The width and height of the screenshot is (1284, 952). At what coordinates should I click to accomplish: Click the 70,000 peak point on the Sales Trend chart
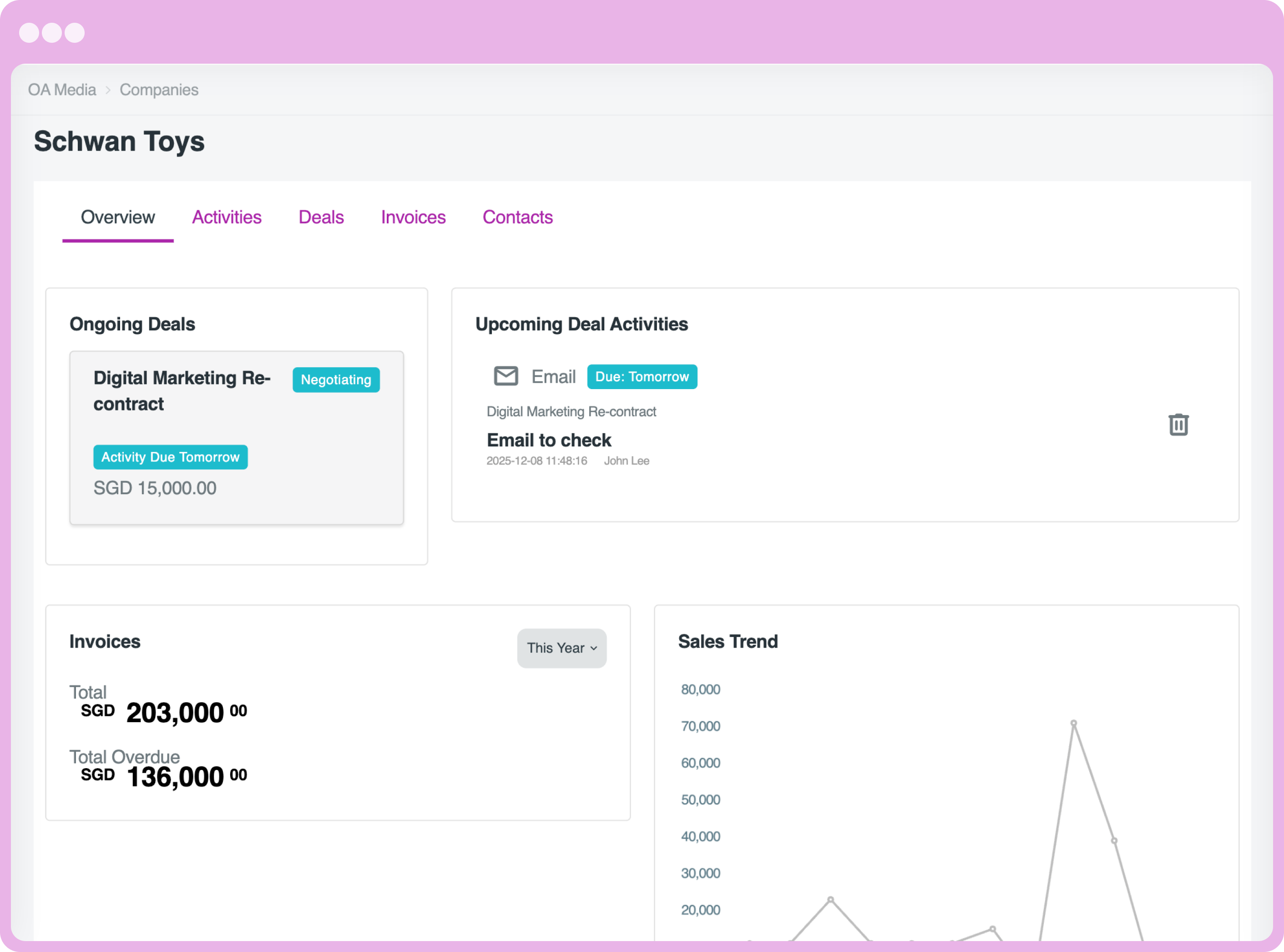(x=1074, y=722)
